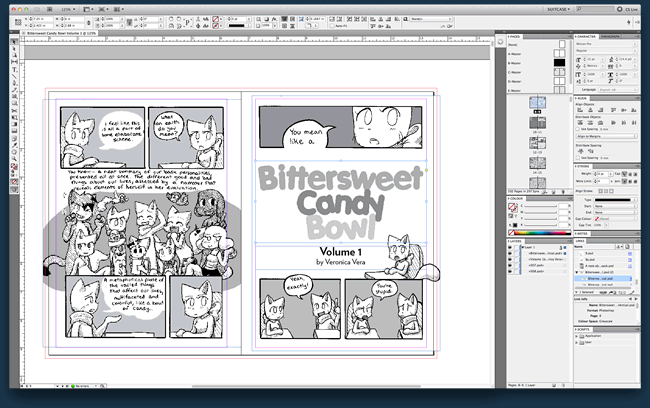This screenshot has width=650, height=408.
Task: Select the Scissors tool
Action: click(x=14, y=111)
